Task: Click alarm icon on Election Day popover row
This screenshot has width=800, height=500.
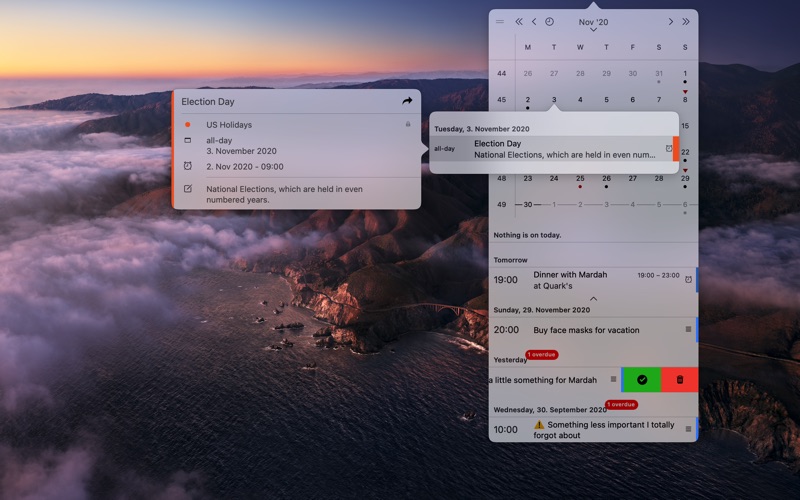Action: click(669, 148)
